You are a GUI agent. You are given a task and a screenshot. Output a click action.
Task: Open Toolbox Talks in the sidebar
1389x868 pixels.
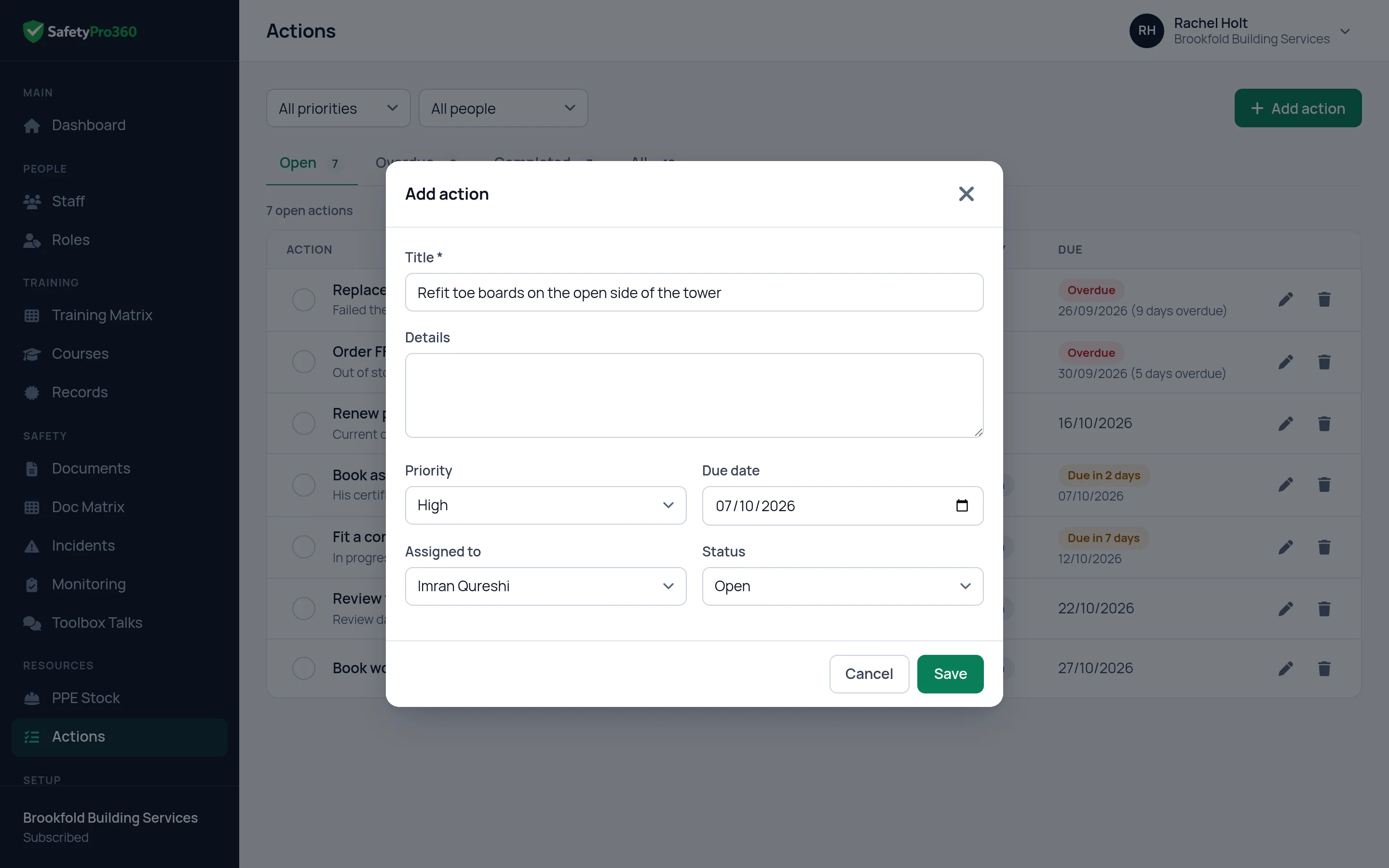tap(120, 623)
